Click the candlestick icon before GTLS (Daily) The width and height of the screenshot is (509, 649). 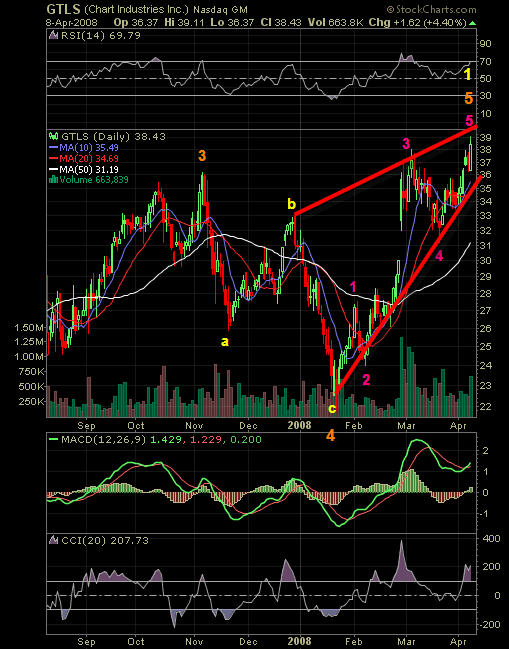click(53, 136)
